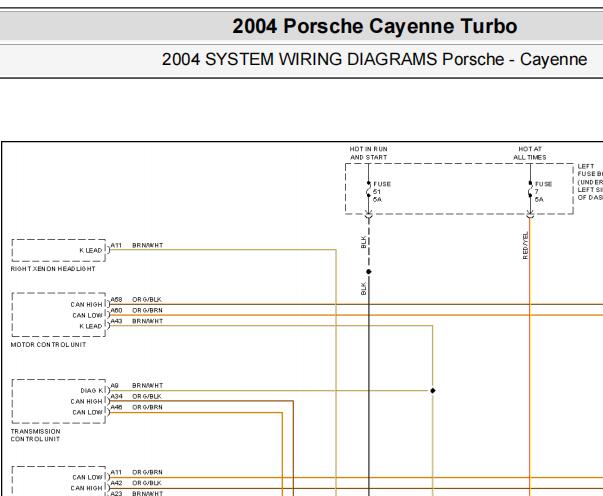603x496 pixels.
Task: Click vertical "BLK" label on the dashed wire
Action: (x=364, y=242)
